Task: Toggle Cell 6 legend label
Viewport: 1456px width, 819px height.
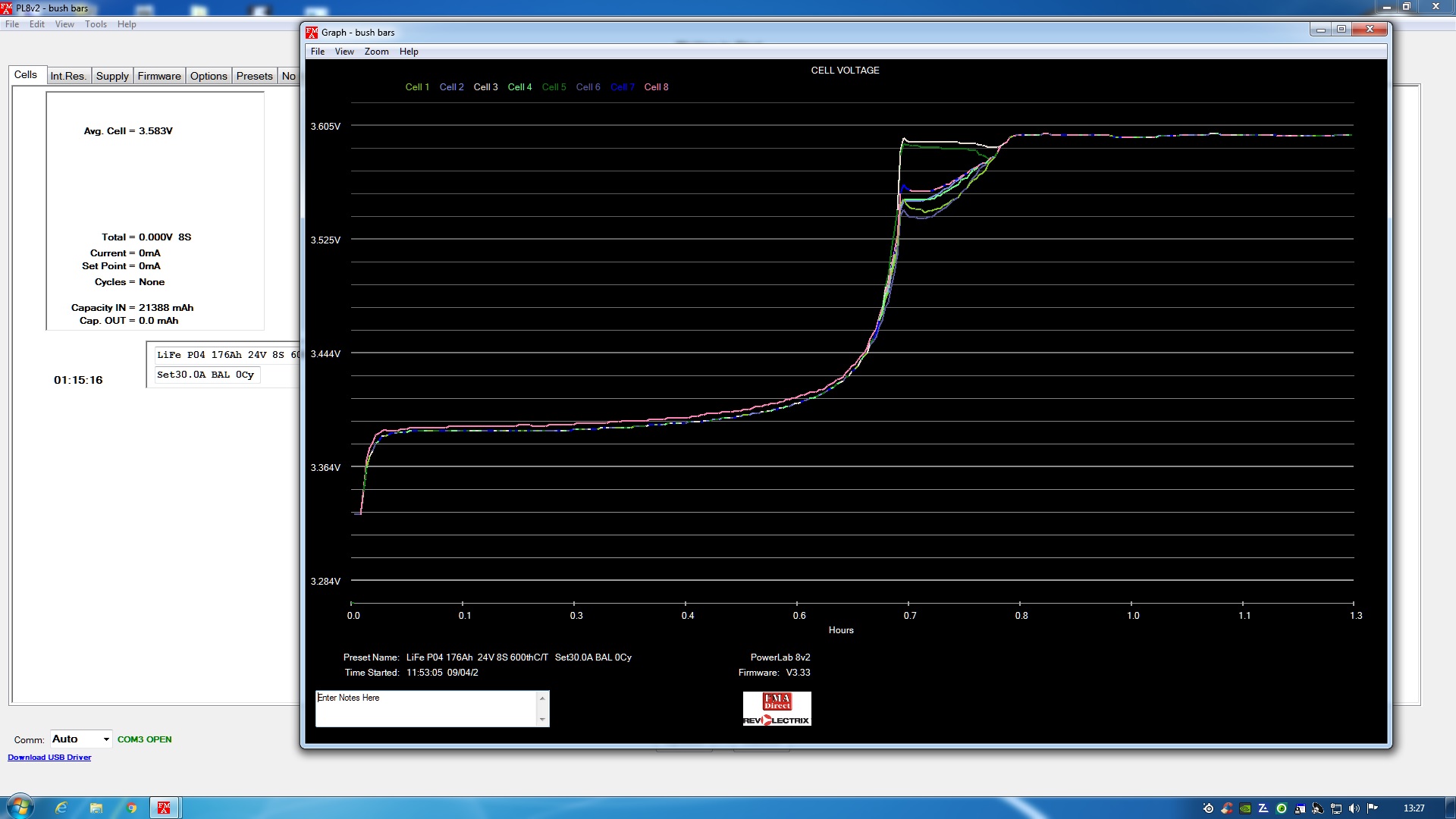Action: 588,87
